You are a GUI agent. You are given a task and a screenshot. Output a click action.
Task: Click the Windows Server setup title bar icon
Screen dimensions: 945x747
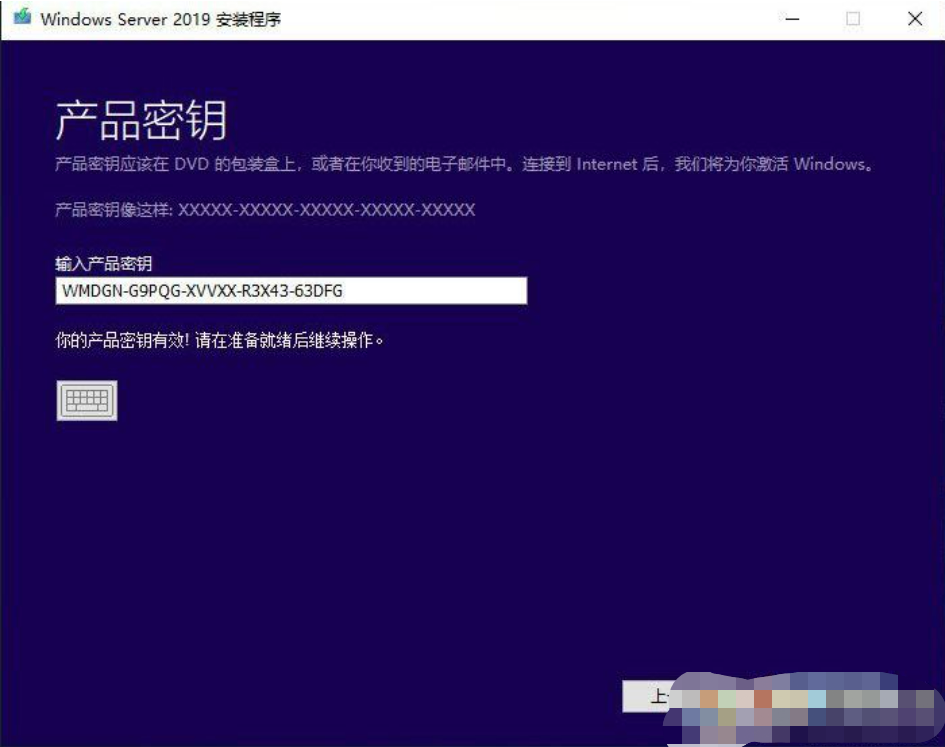coord(22,18)
